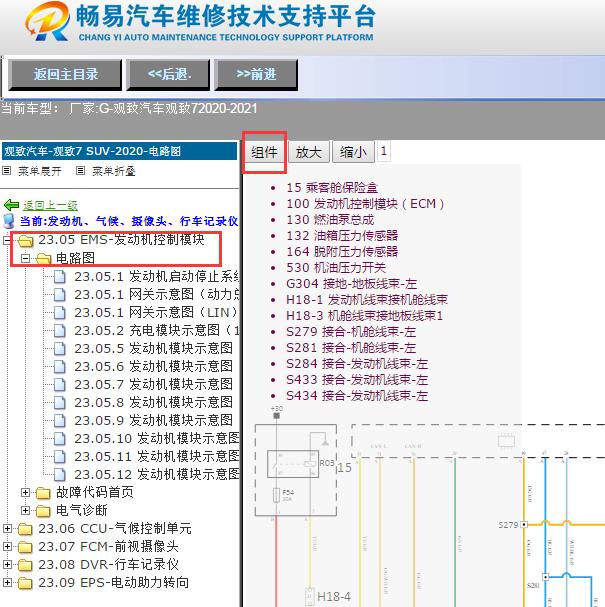Click the 23.05 EMS folder icon
The width and height of the screenshot is (605, 607).
(26, 241)
